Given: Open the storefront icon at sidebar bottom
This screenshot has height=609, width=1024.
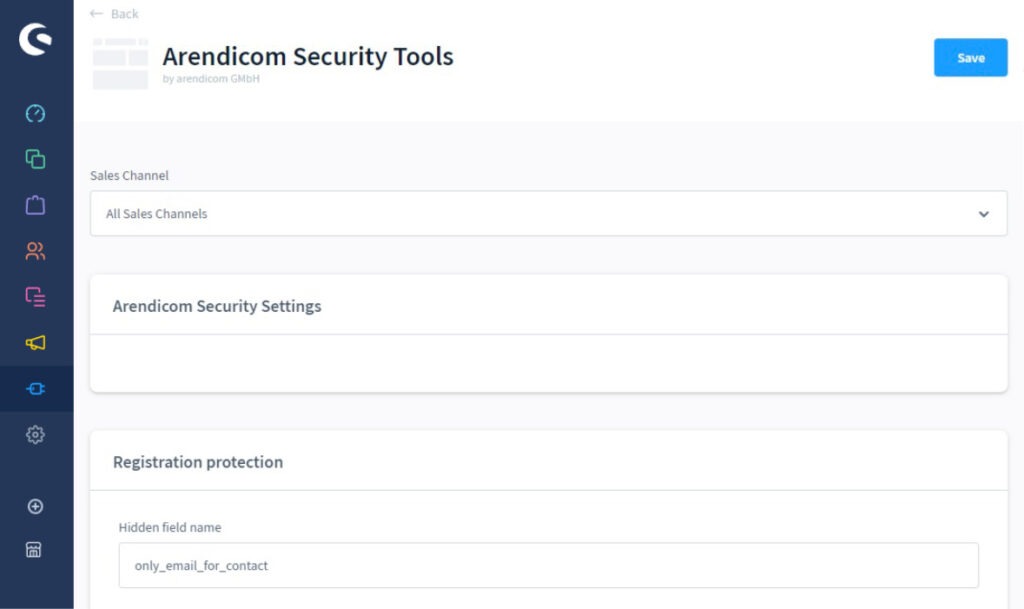Looking at the screenshot, I should [34, 550].
